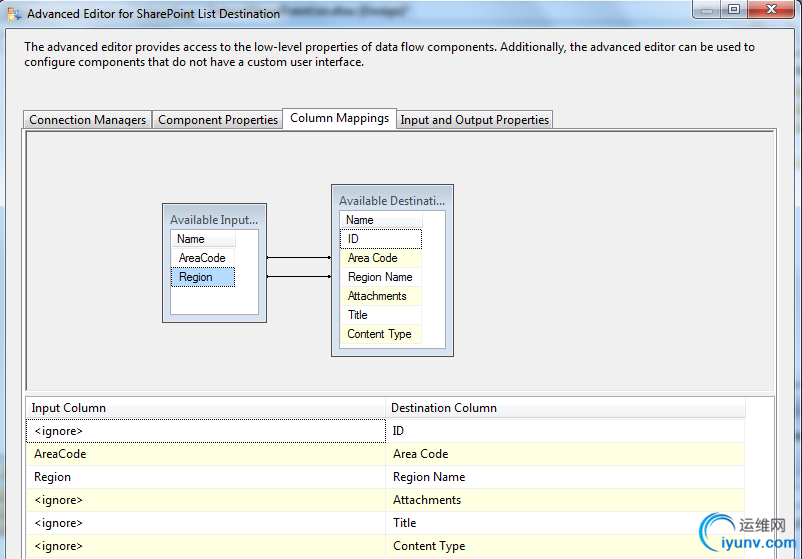Select the AreaCode to Area Code mapping line

299,258
